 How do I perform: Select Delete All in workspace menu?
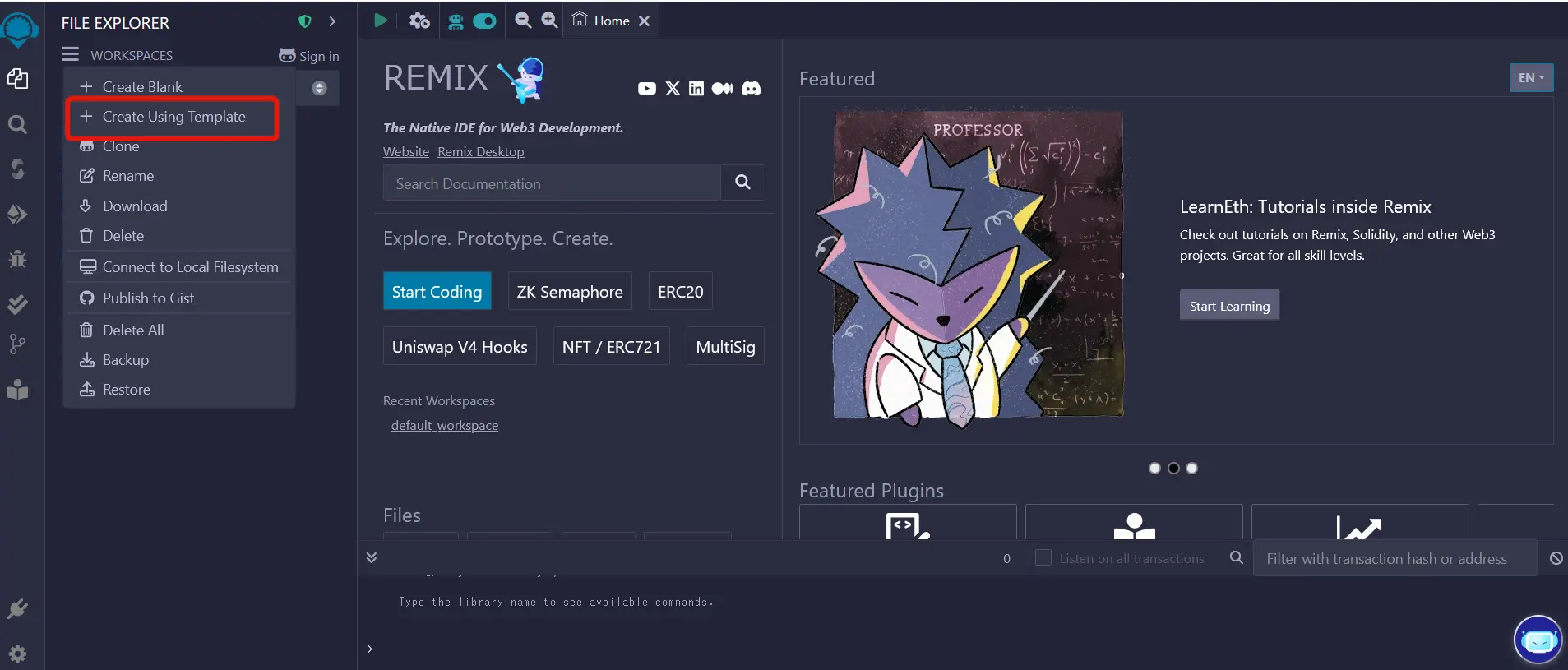coord(122,330)
